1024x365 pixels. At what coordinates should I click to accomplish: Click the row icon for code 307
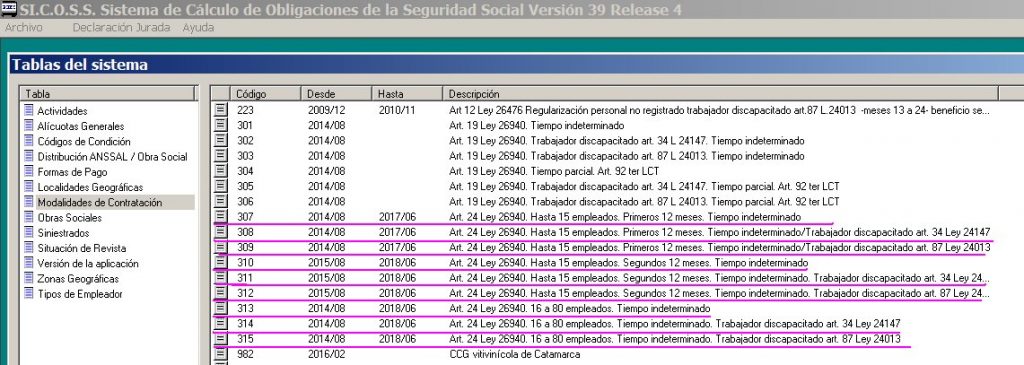pos(221,217)
